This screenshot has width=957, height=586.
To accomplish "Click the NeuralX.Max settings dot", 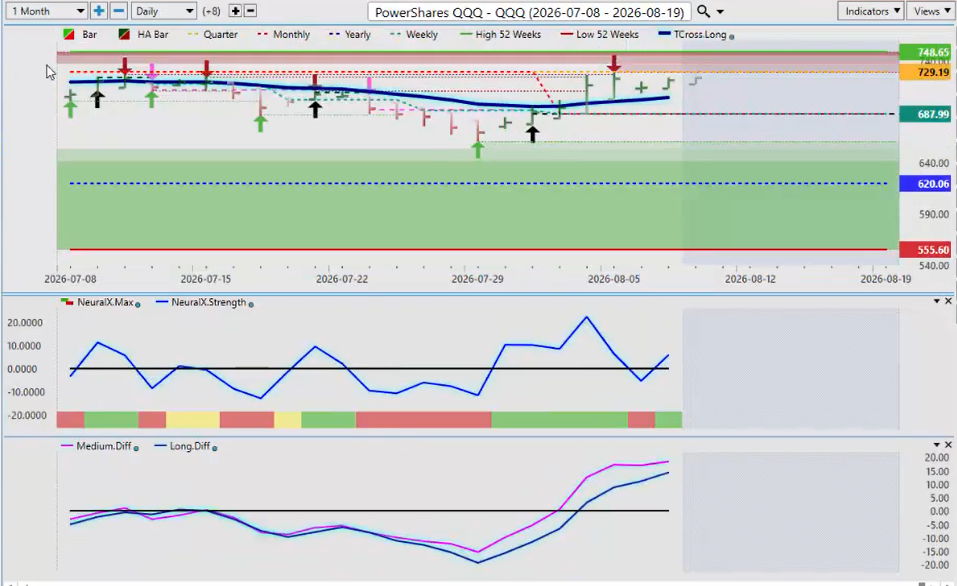I will pyautogui.click(x=137, y=304).
